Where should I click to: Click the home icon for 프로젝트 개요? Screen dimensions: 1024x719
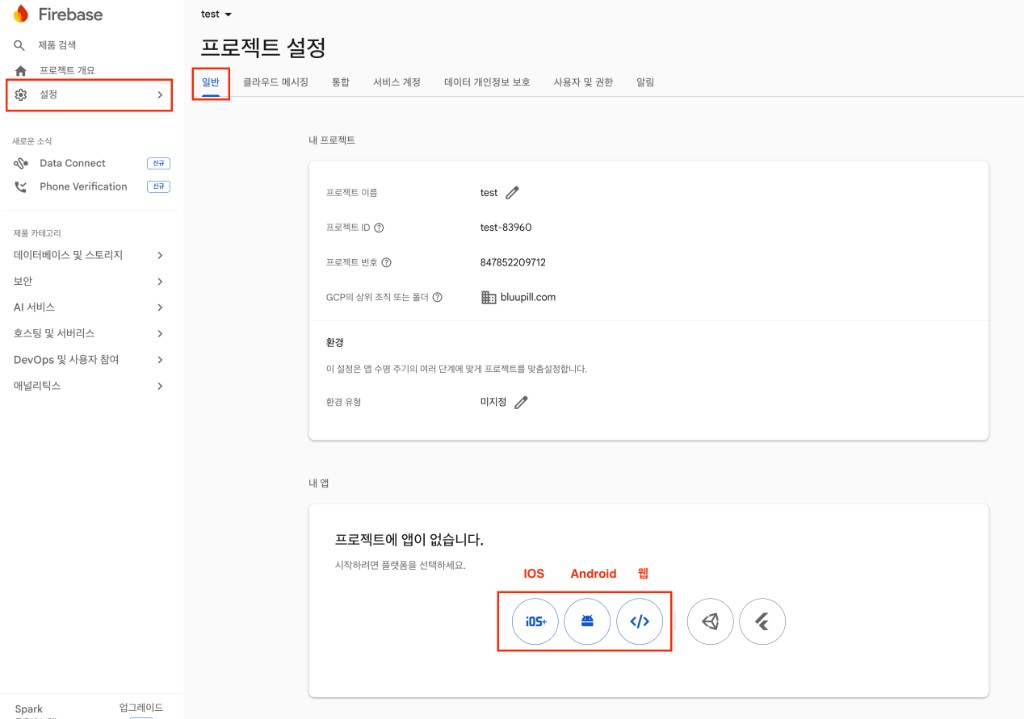coord(21,71)
